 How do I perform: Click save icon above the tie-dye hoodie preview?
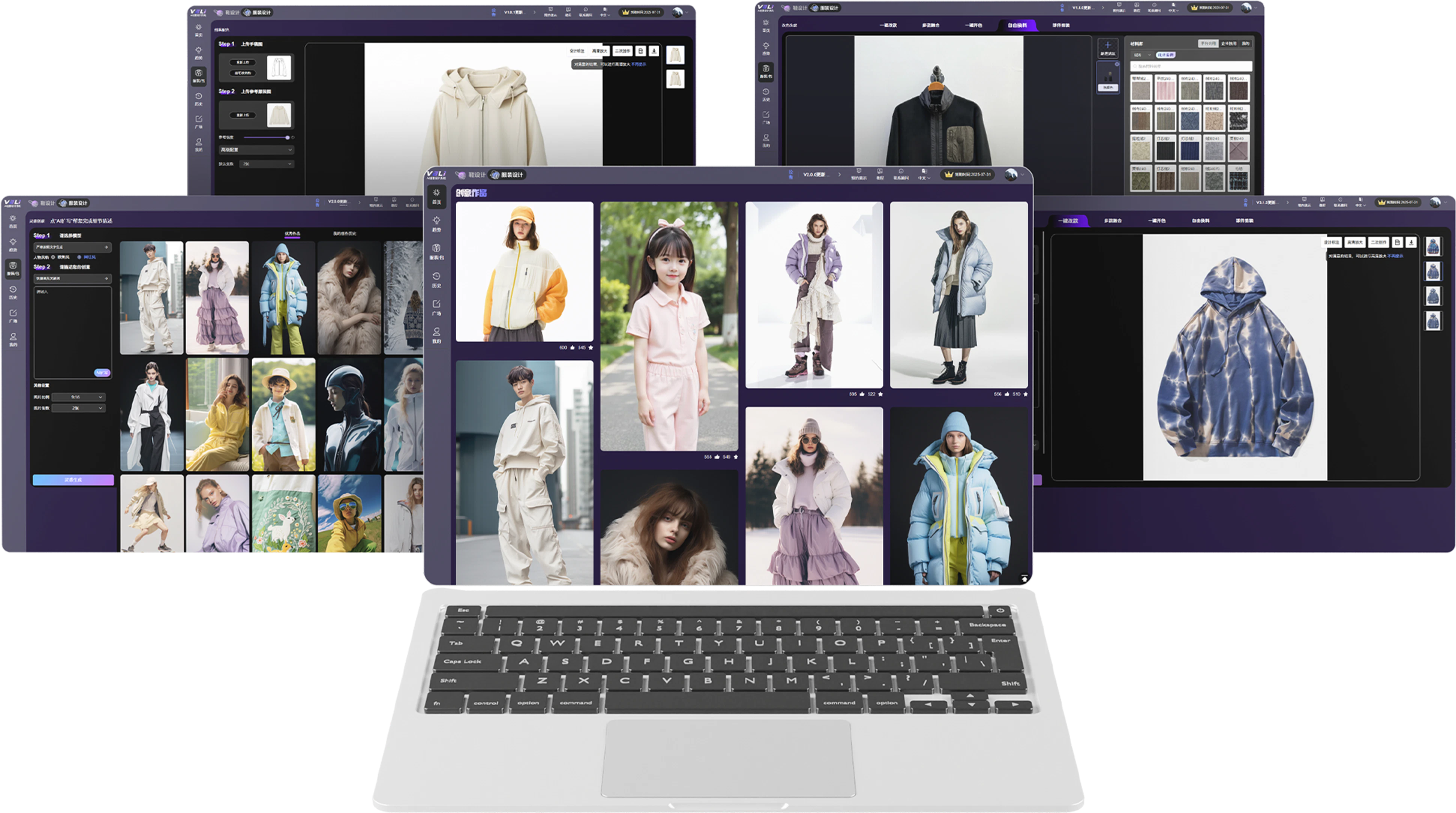point(1397,242)
